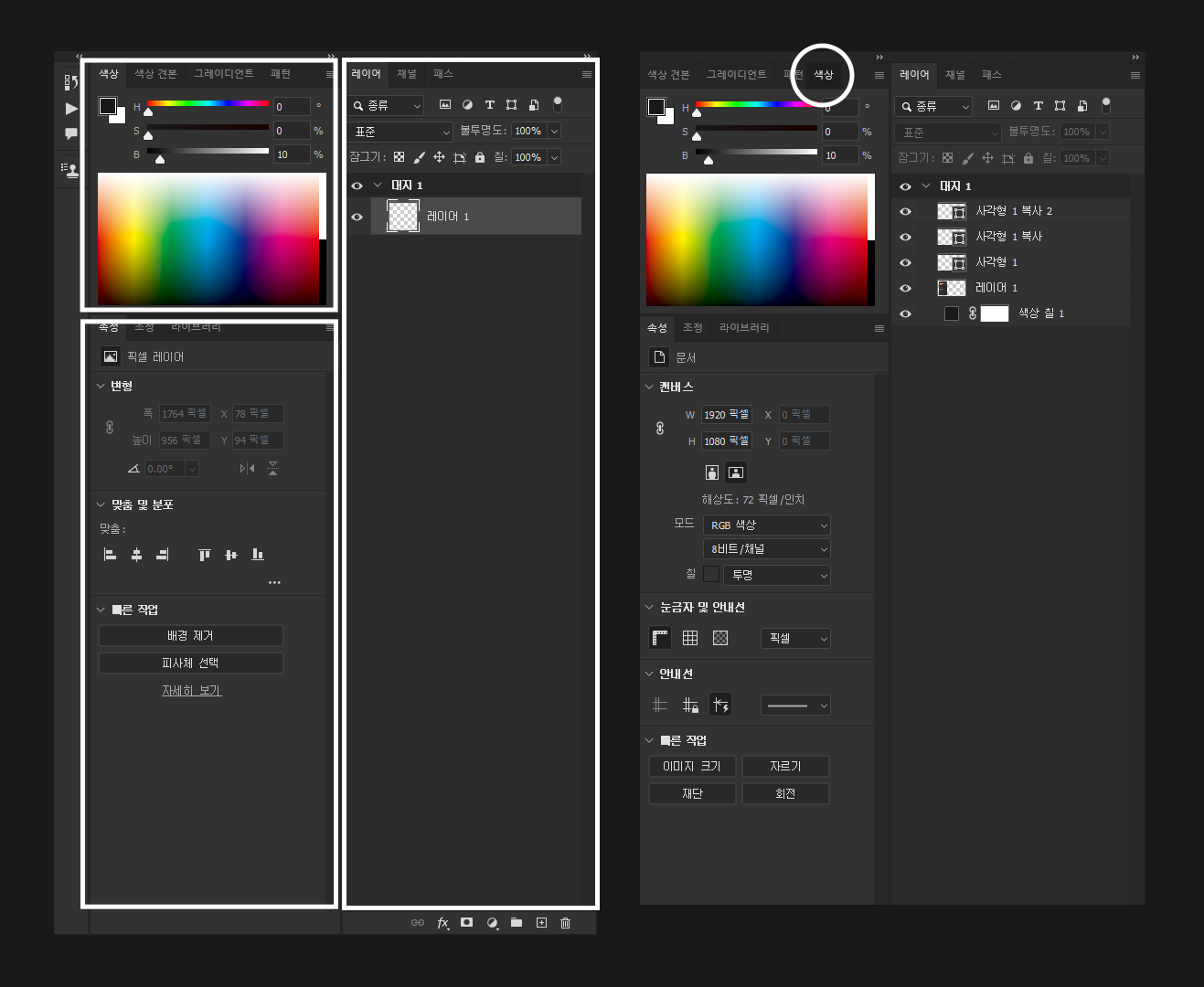The width and height of the screenshot is (1204, 987).
Task: Set the canvas to portrait orientation
Action: click(x=712, y=472)
